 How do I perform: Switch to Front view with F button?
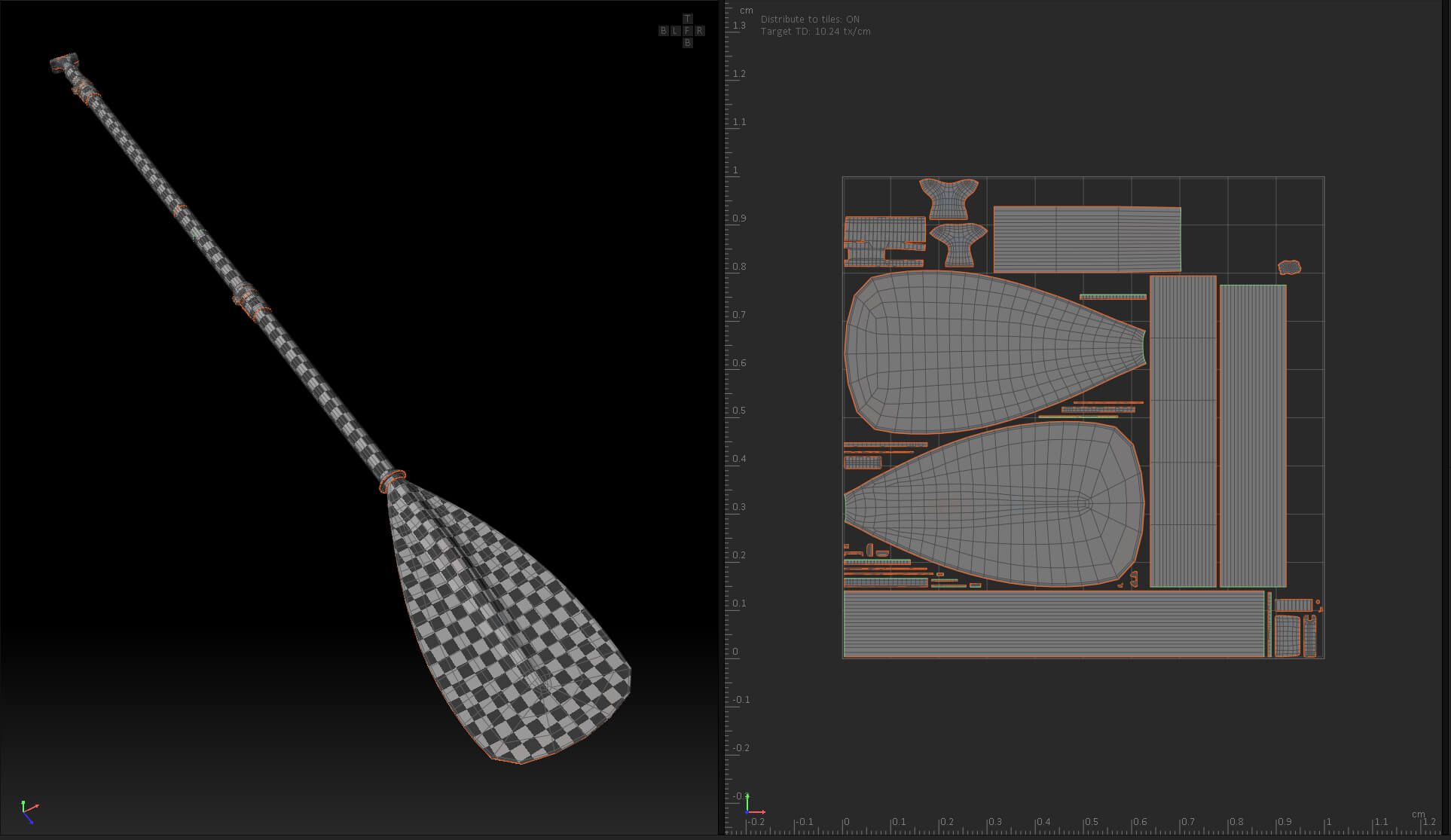coord(687,31)
